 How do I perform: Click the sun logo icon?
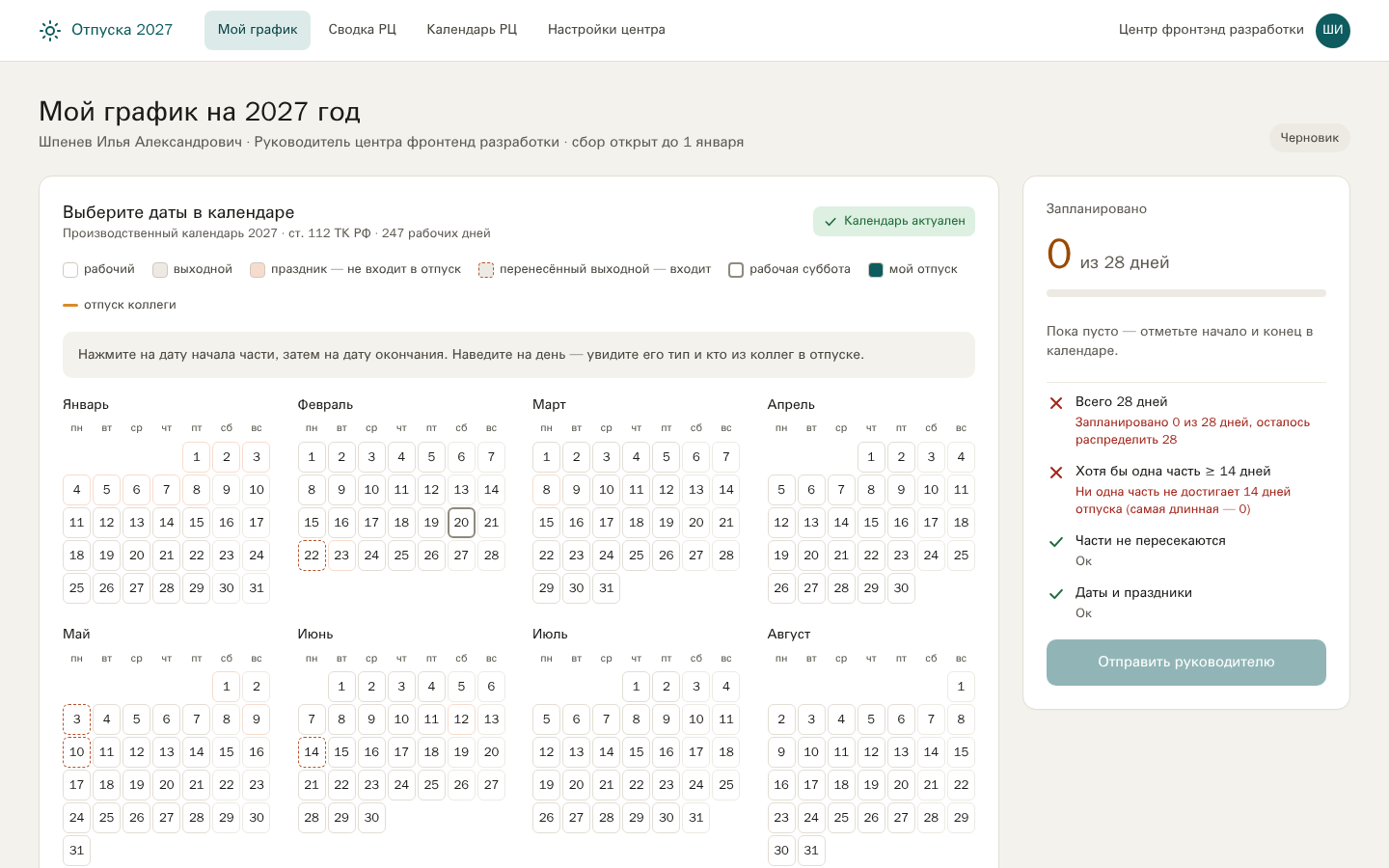(x=50, y=31)
